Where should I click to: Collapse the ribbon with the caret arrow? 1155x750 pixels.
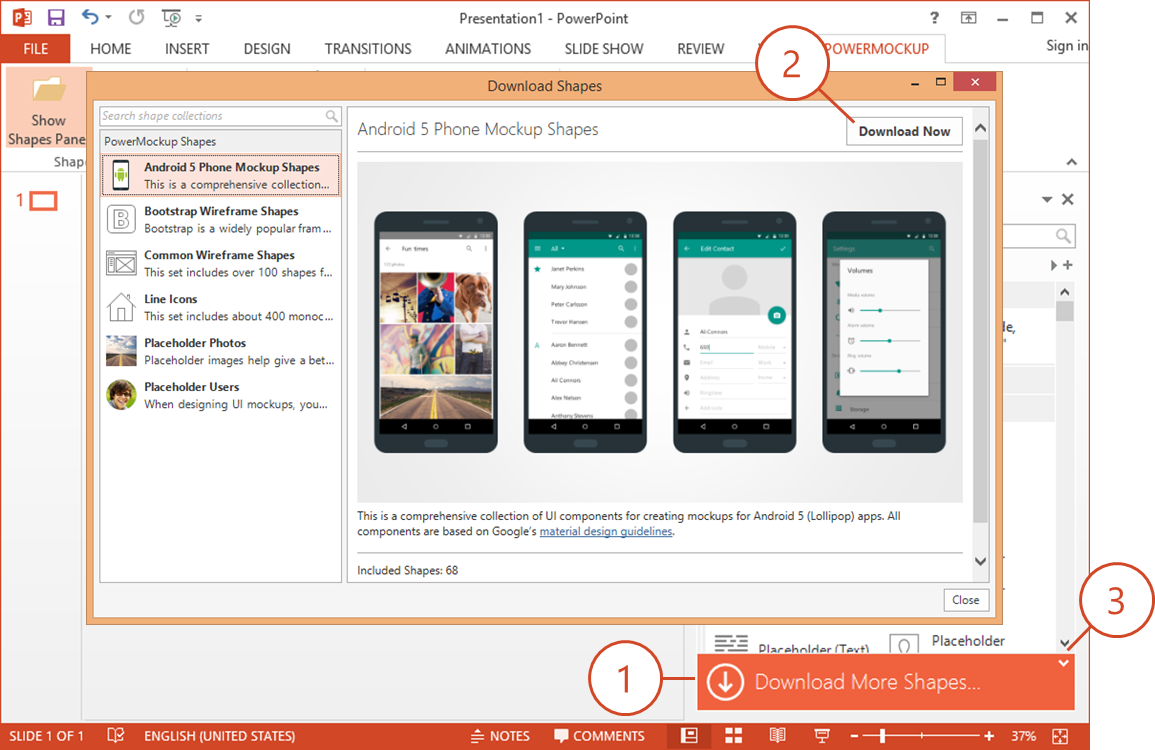1072,162
